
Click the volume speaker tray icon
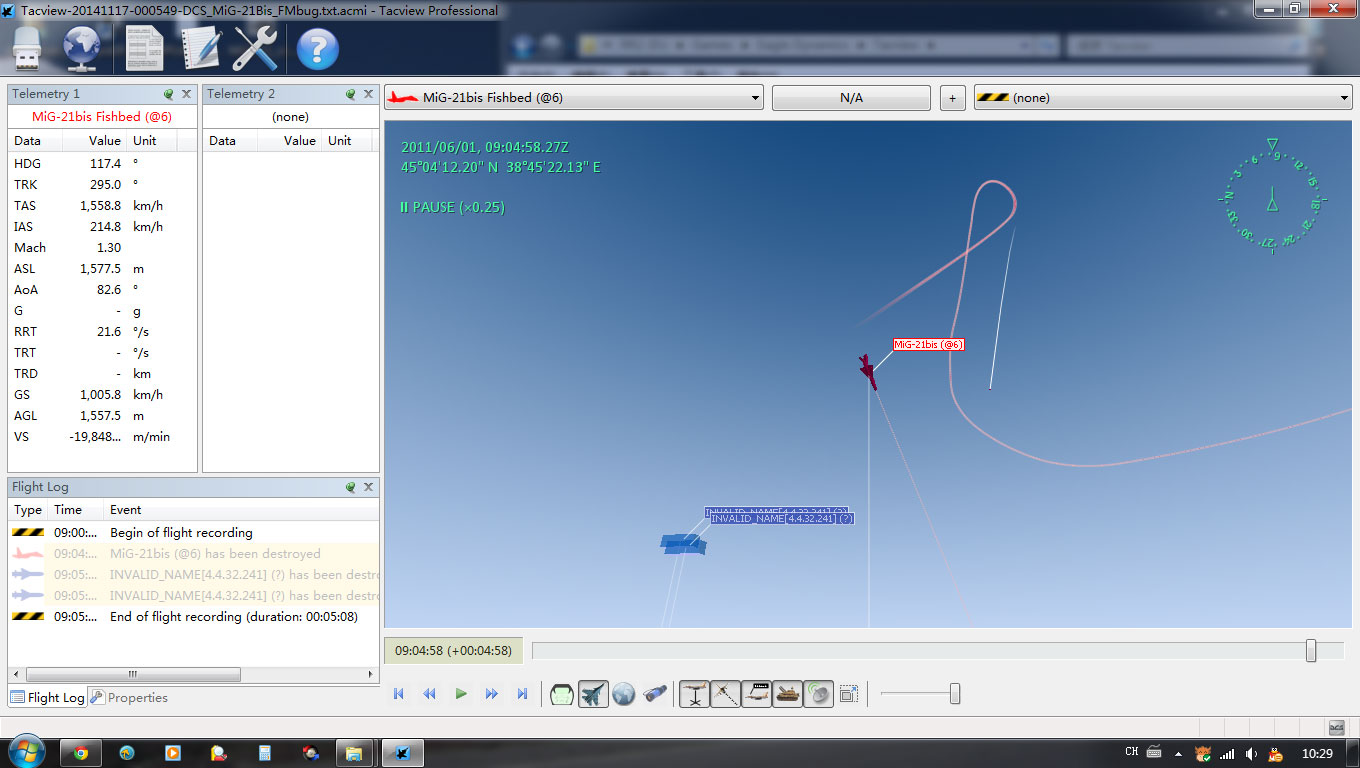pos(1251,753)
